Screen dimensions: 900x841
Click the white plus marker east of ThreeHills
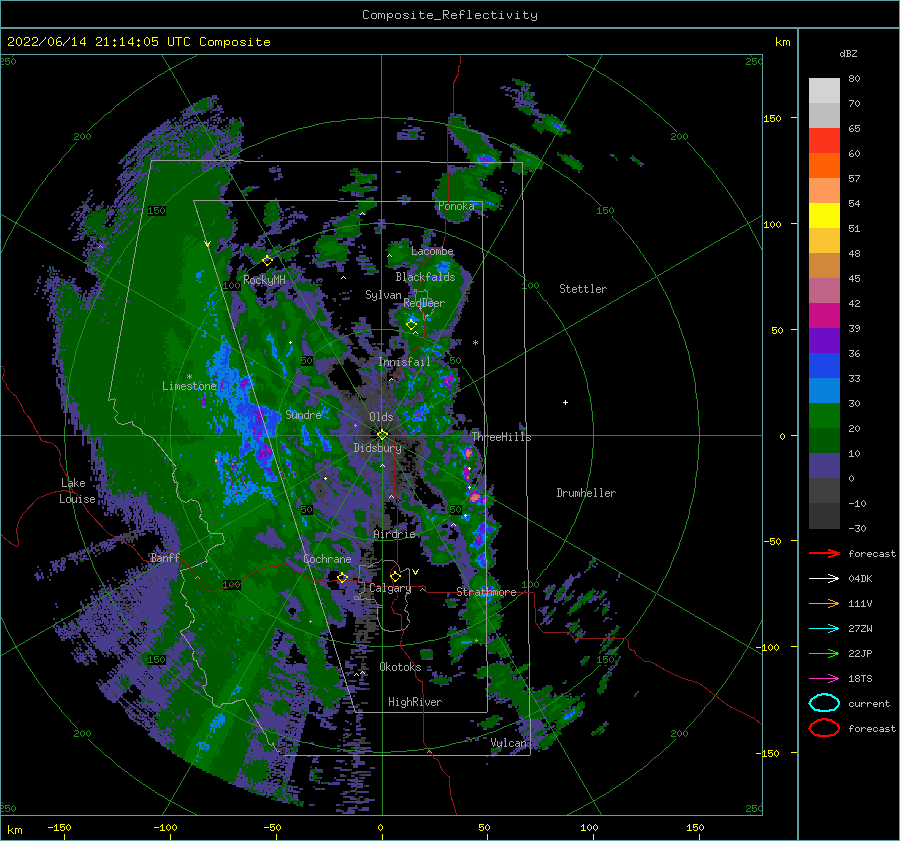coord(565,402)
